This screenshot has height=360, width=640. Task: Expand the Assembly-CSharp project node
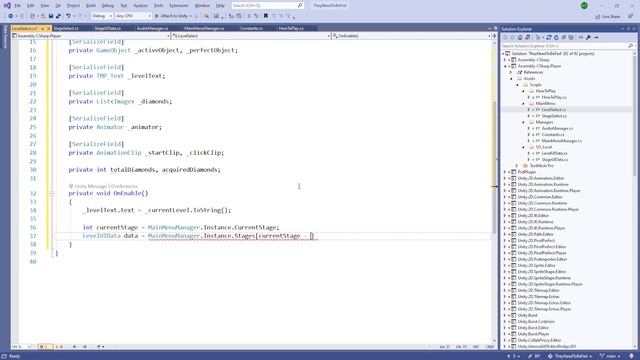505,60
